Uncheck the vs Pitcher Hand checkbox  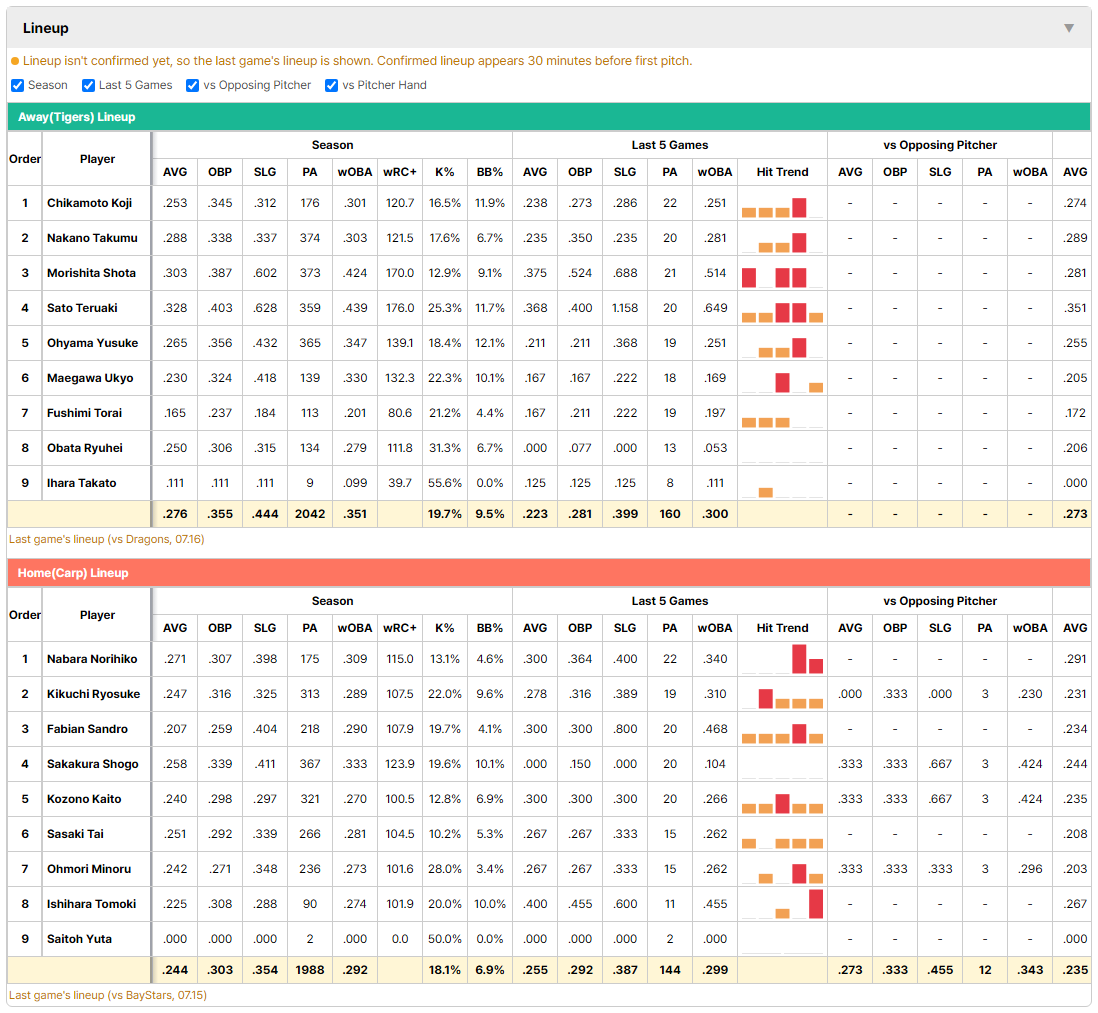pos(331,85)
